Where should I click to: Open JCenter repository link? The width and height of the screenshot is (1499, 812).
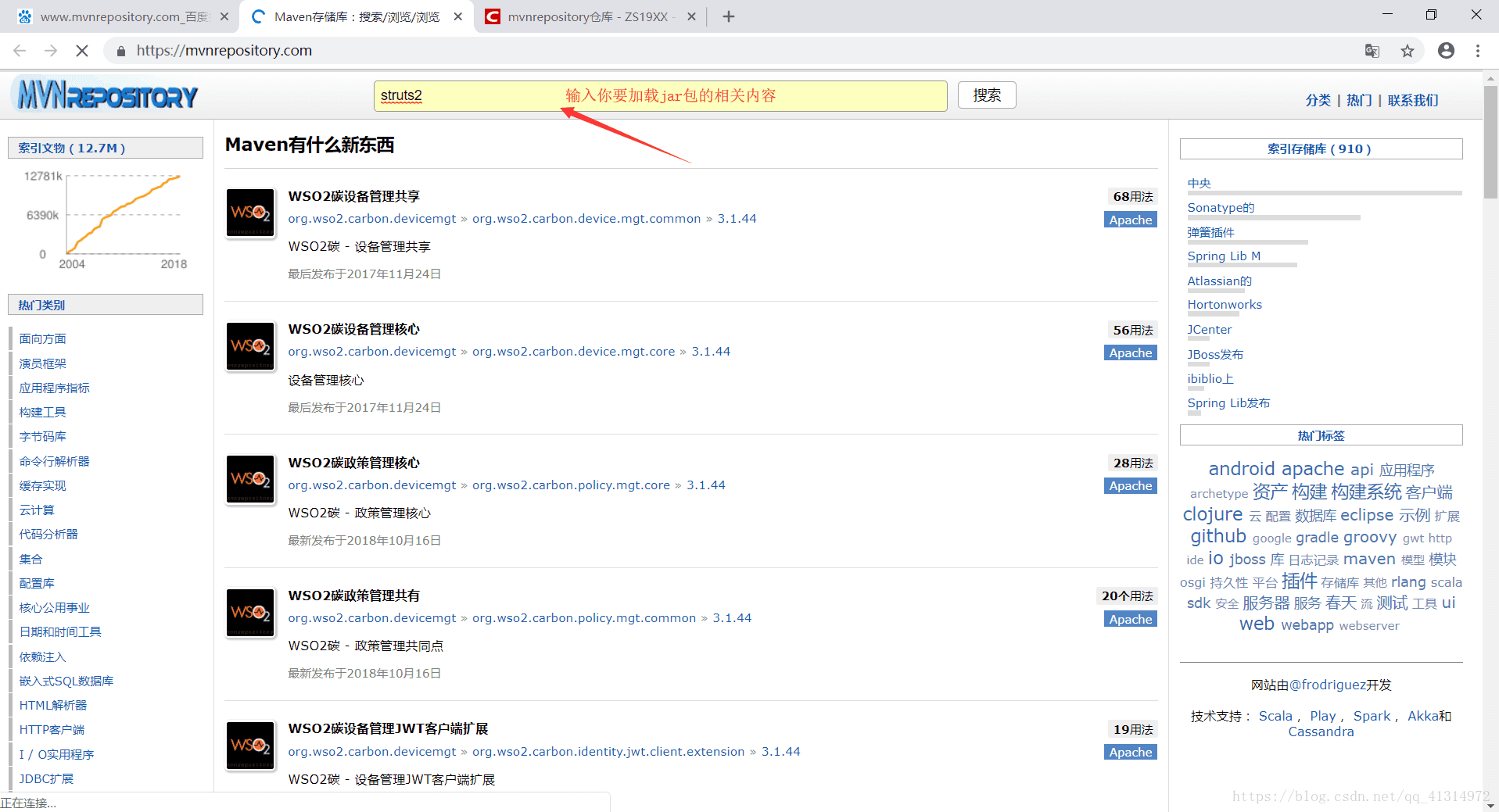pos(1210,329)
